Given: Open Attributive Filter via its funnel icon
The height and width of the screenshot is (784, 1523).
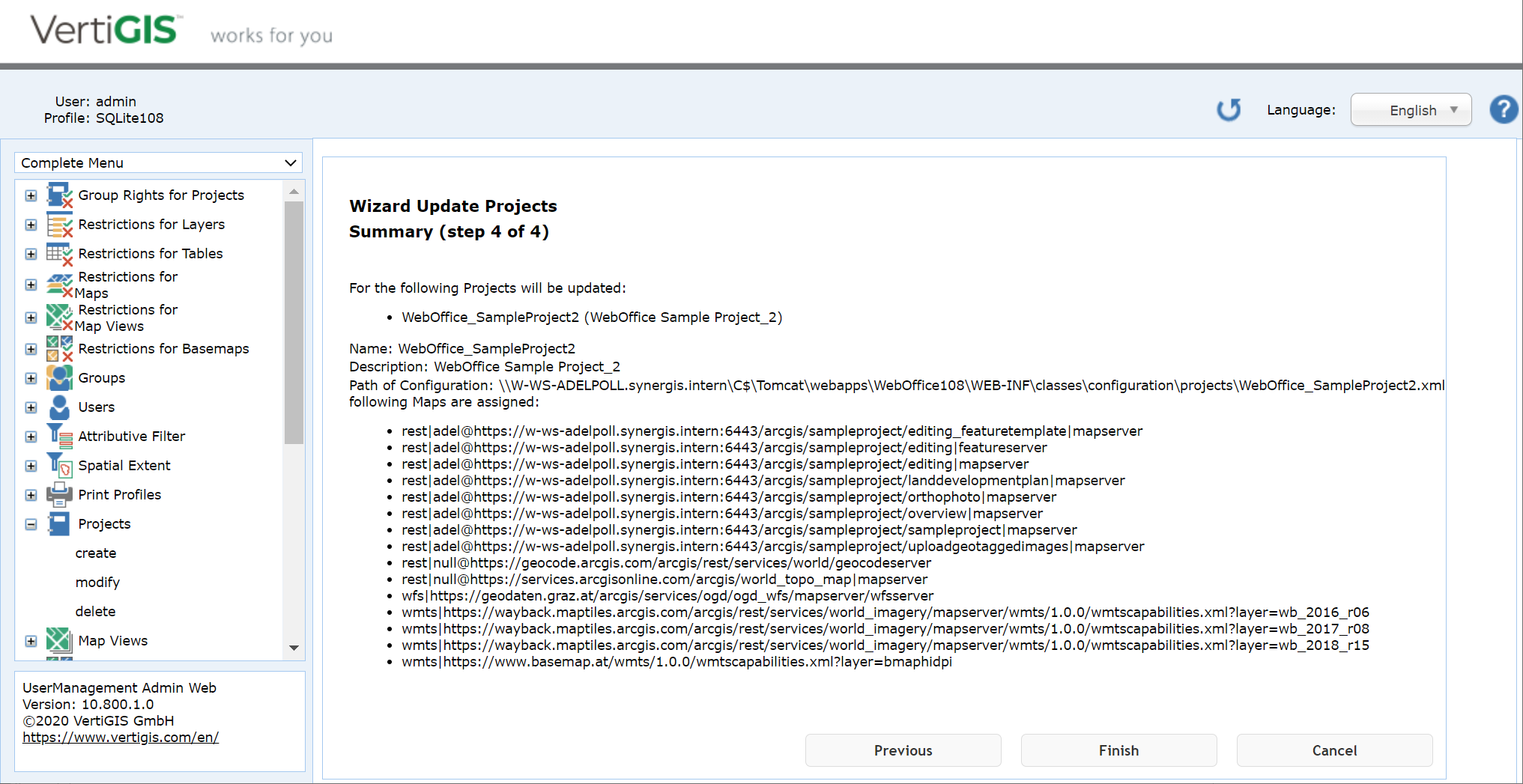Looking at the screenshot, I should pyautogui.click(x=59, y=436).
